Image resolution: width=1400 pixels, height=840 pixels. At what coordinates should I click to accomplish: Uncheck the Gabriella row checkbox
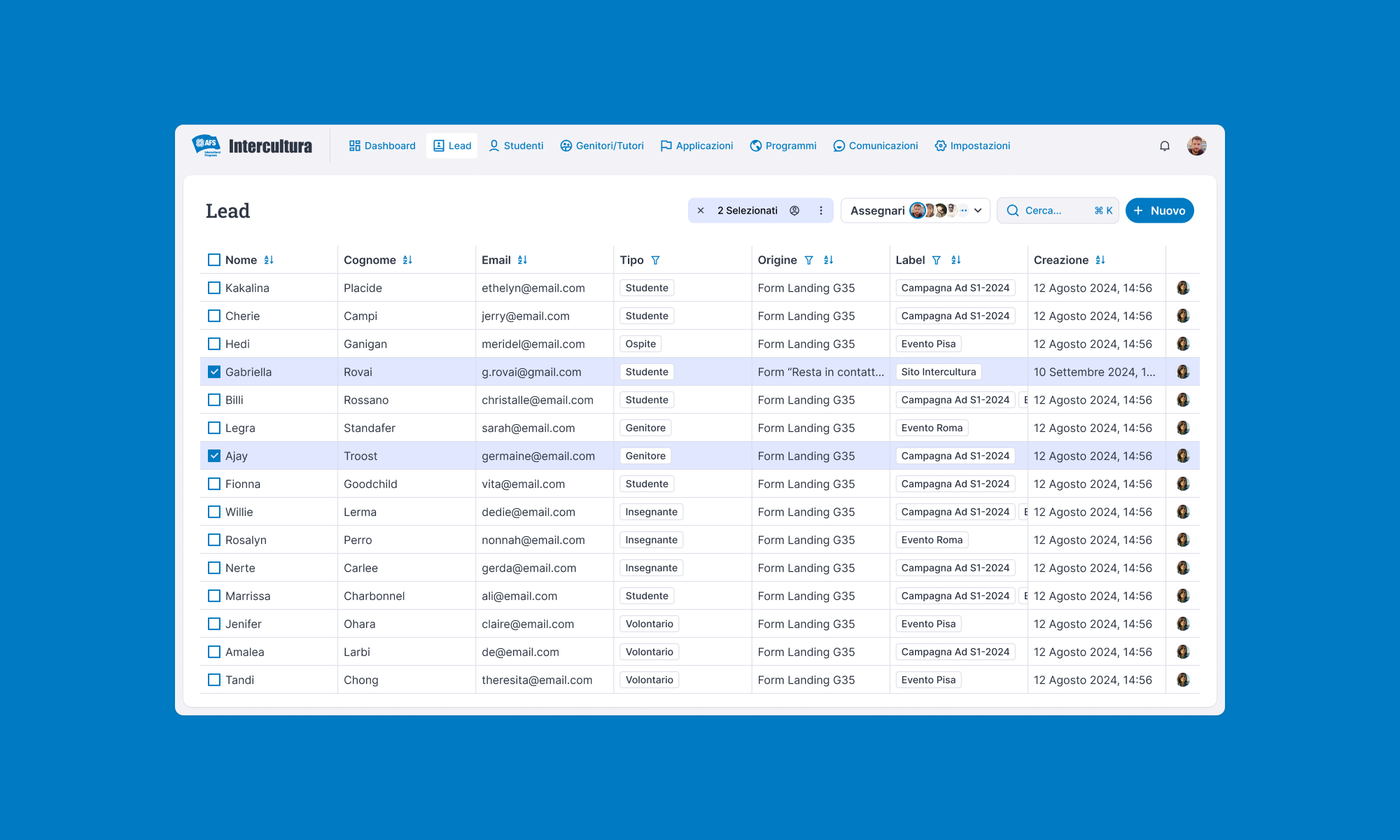(214, 372)
